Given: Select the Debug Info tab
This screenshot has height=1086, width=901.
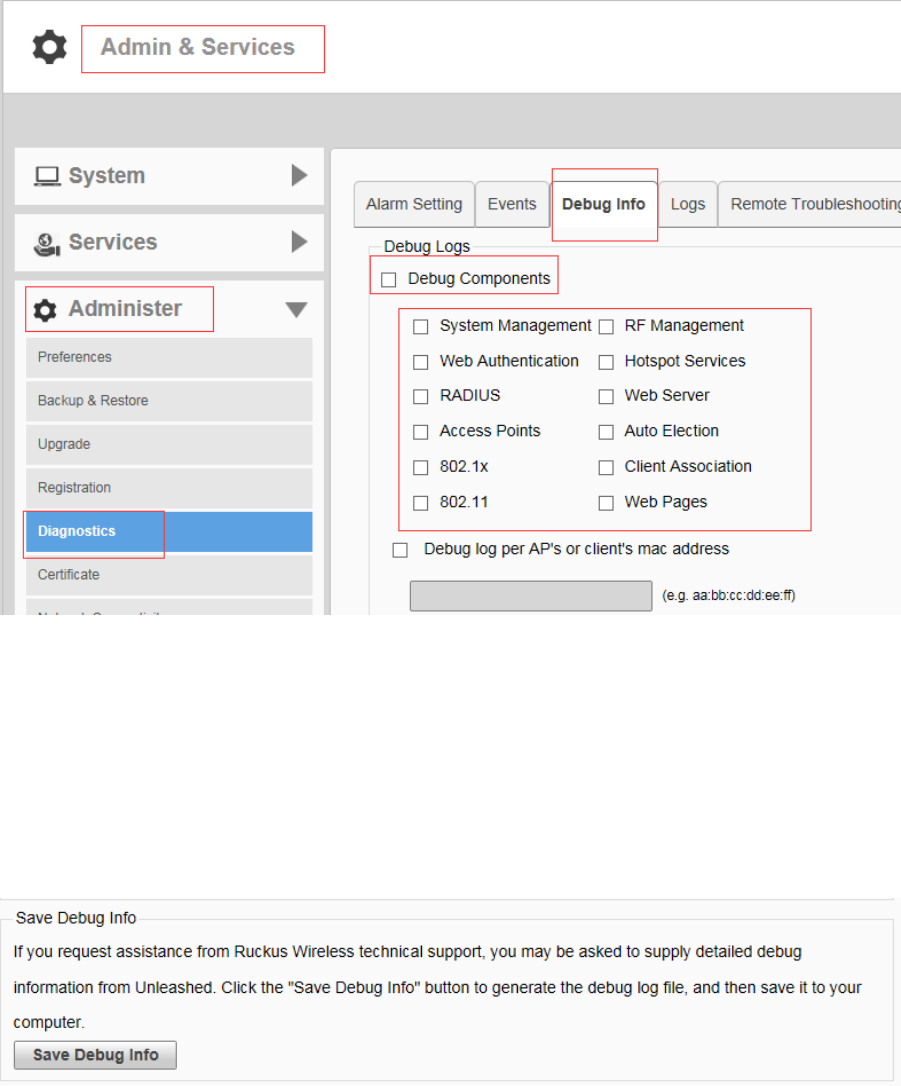Looking at the screenshot, I should pos(604,204).
